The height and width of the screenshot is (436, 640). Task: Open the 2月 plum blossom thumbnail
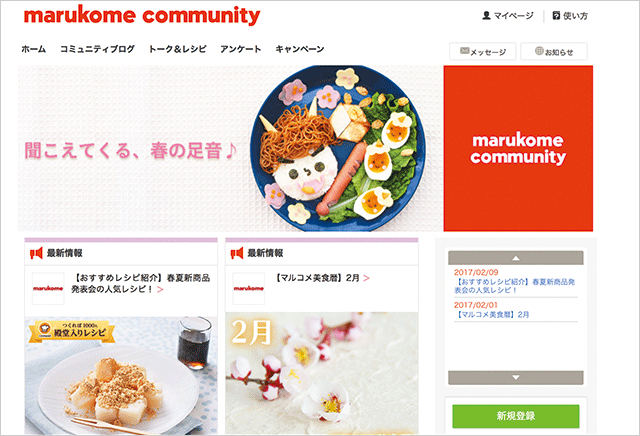(322, 373)
